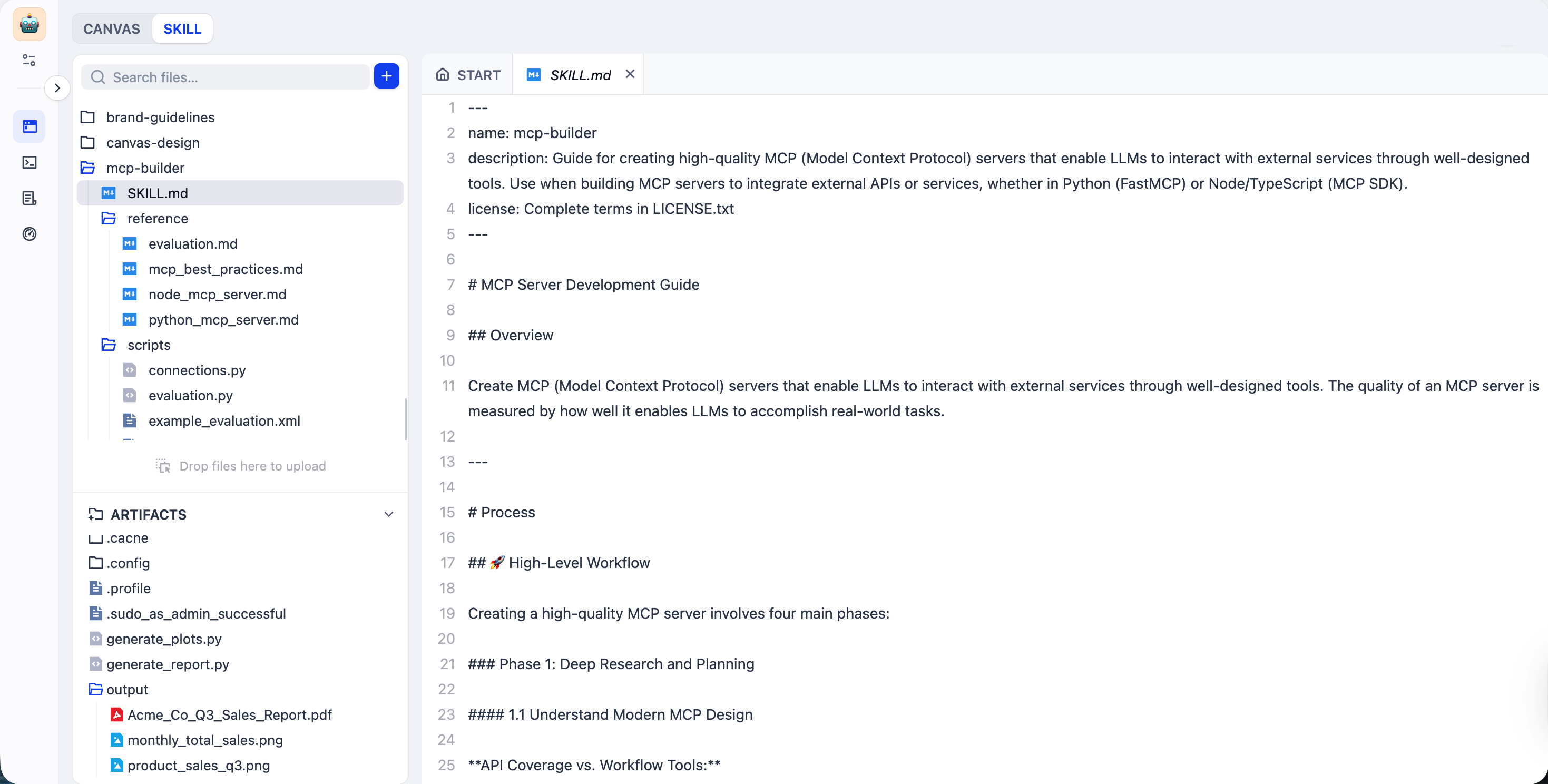Open the gauge dashboard sidebar icon
This screenshot has width=1548, height=784.
pyautogui.click(x=30, y=234)
